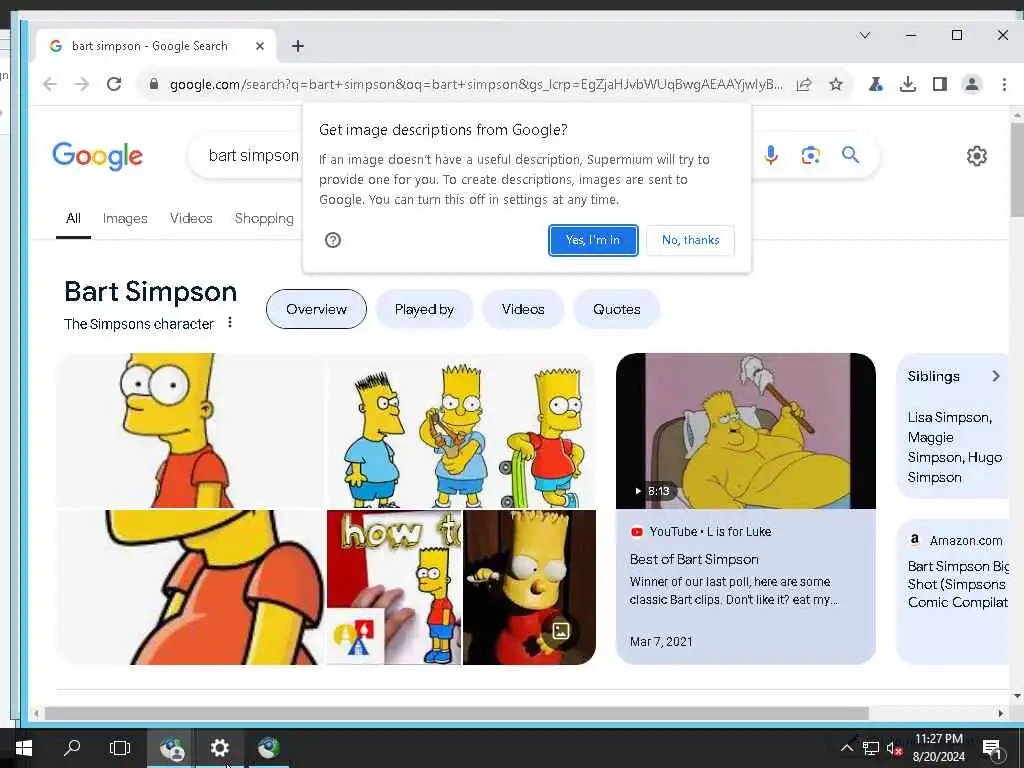The width and height of the screenshot is (1024, 768).
Task: Bookmark this page with the star icon
Action: (836, 84)
